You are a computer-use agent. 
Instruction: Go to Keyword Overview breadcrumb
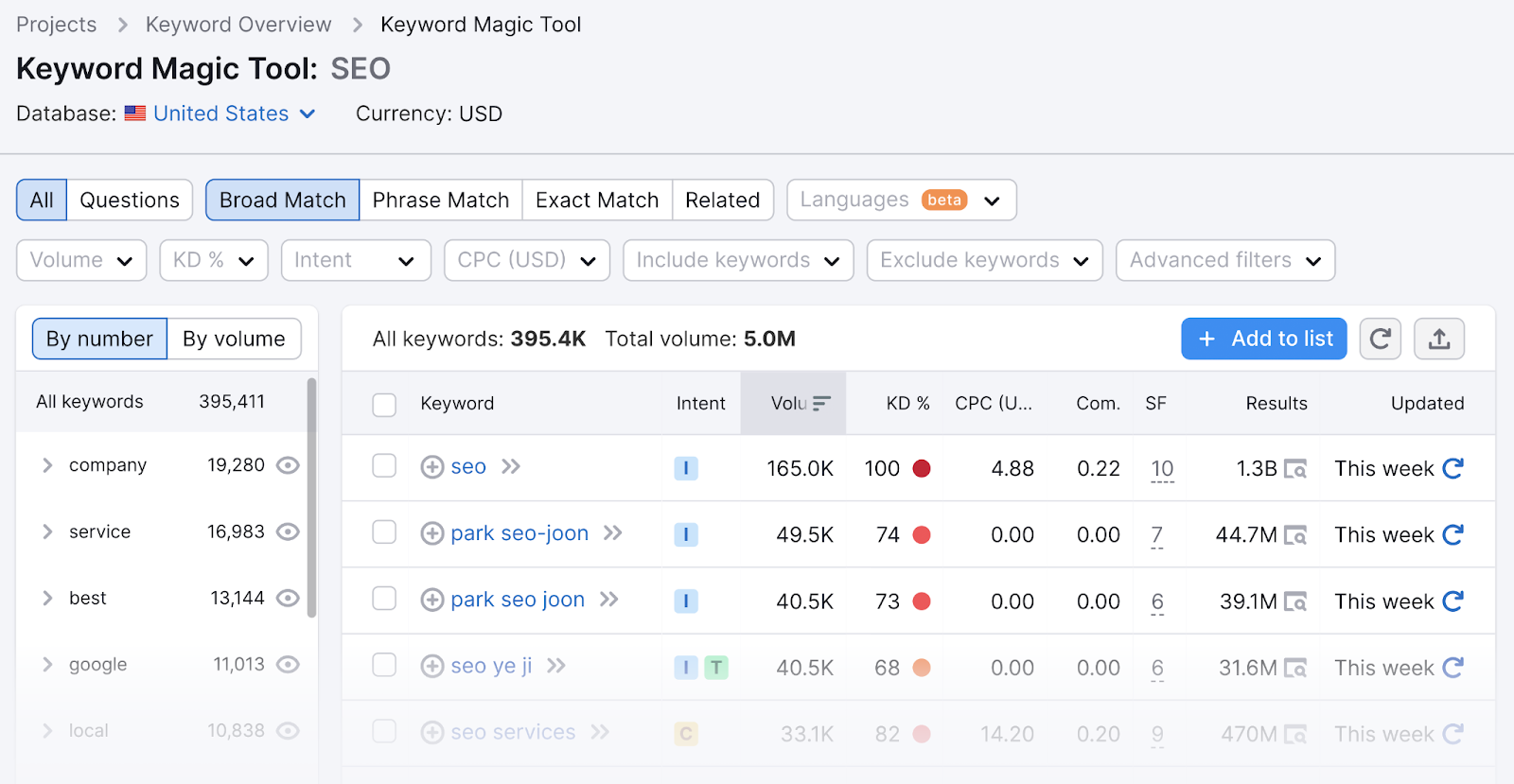click(x=238, y=25)
